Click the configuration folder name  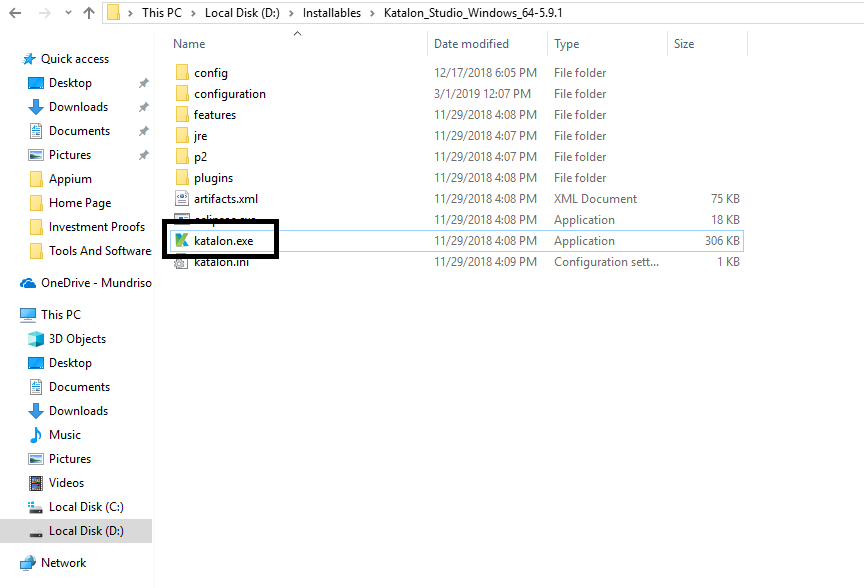click(x=230, y=94)
